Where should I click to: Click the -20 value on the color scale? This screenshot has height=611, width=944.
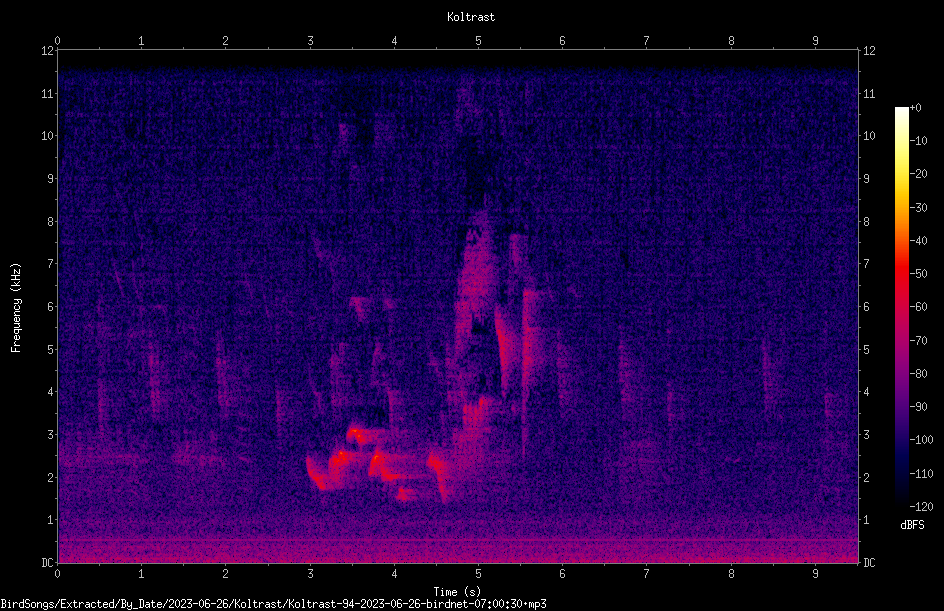(x=918, y=174)
